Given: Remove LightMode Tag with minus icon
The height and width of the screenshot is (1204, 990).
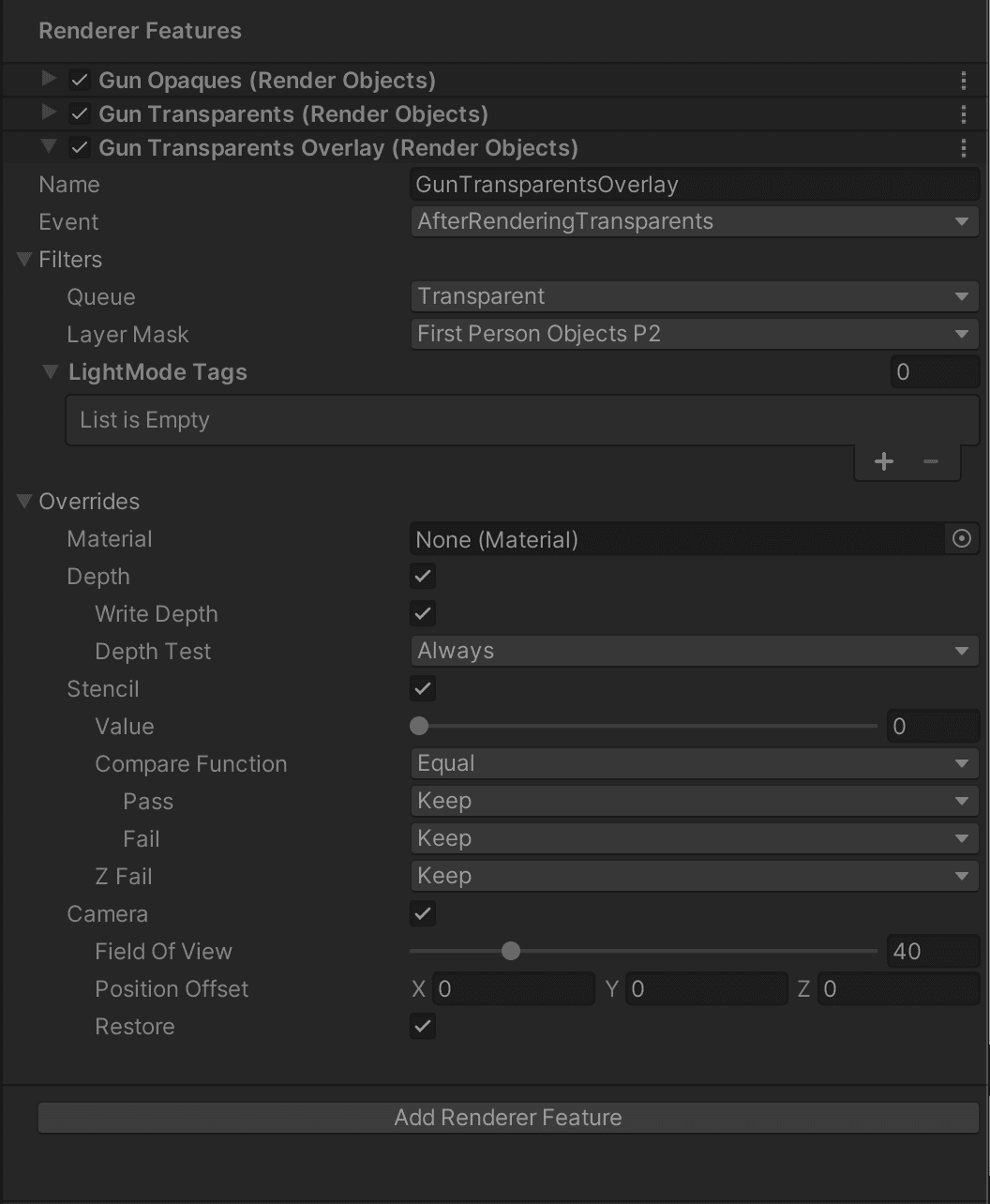Looking at the screenshot, I should coord(930,461).
